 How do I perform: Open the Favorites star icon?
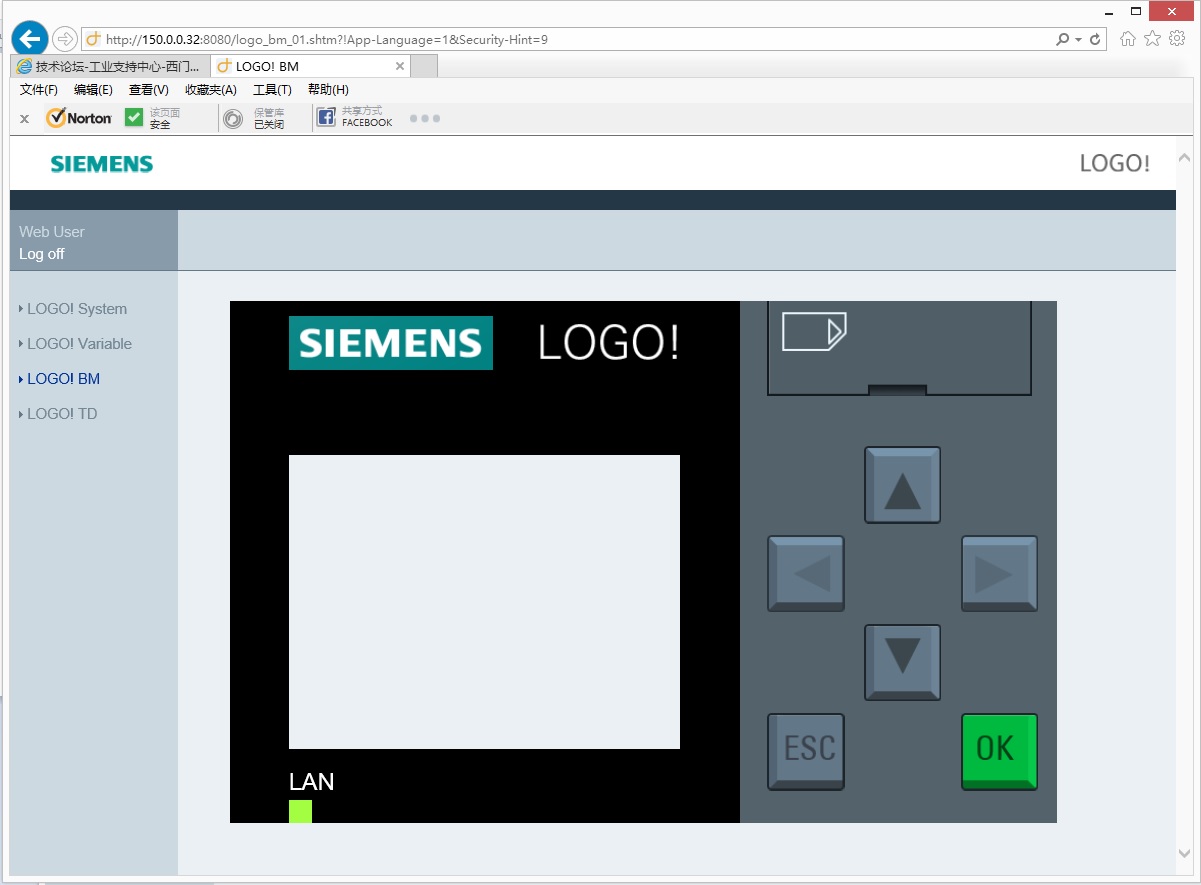[x=1152, y=39]
